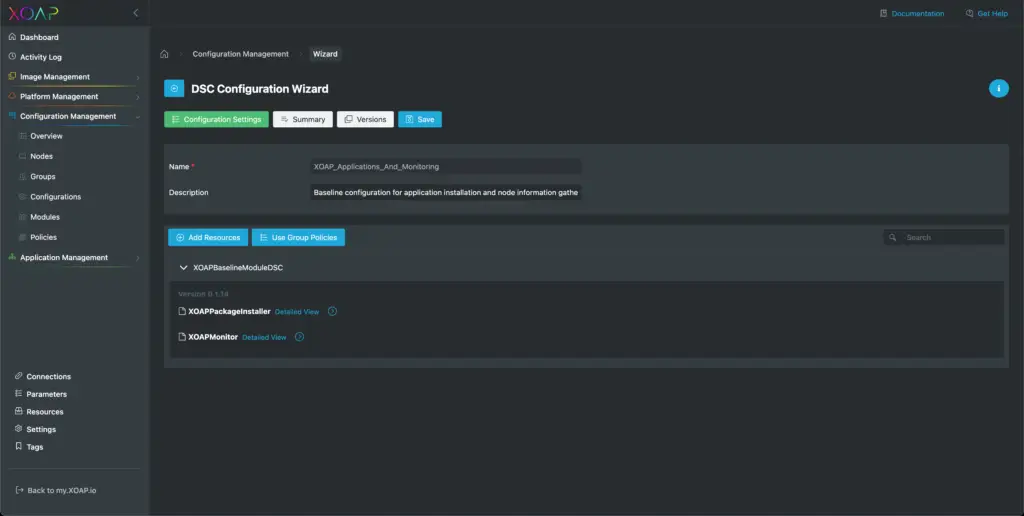Open Detailed View for XOAPMonitor

click(264, 337)
